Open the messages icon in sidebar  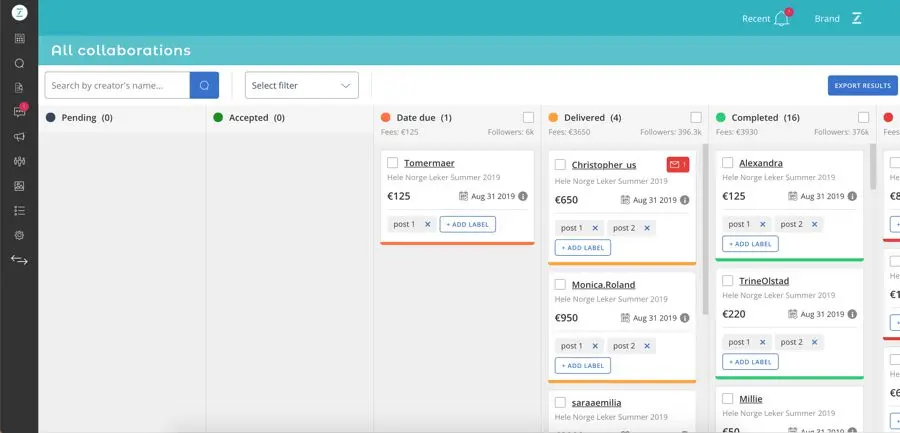click(x=19, y=112)
